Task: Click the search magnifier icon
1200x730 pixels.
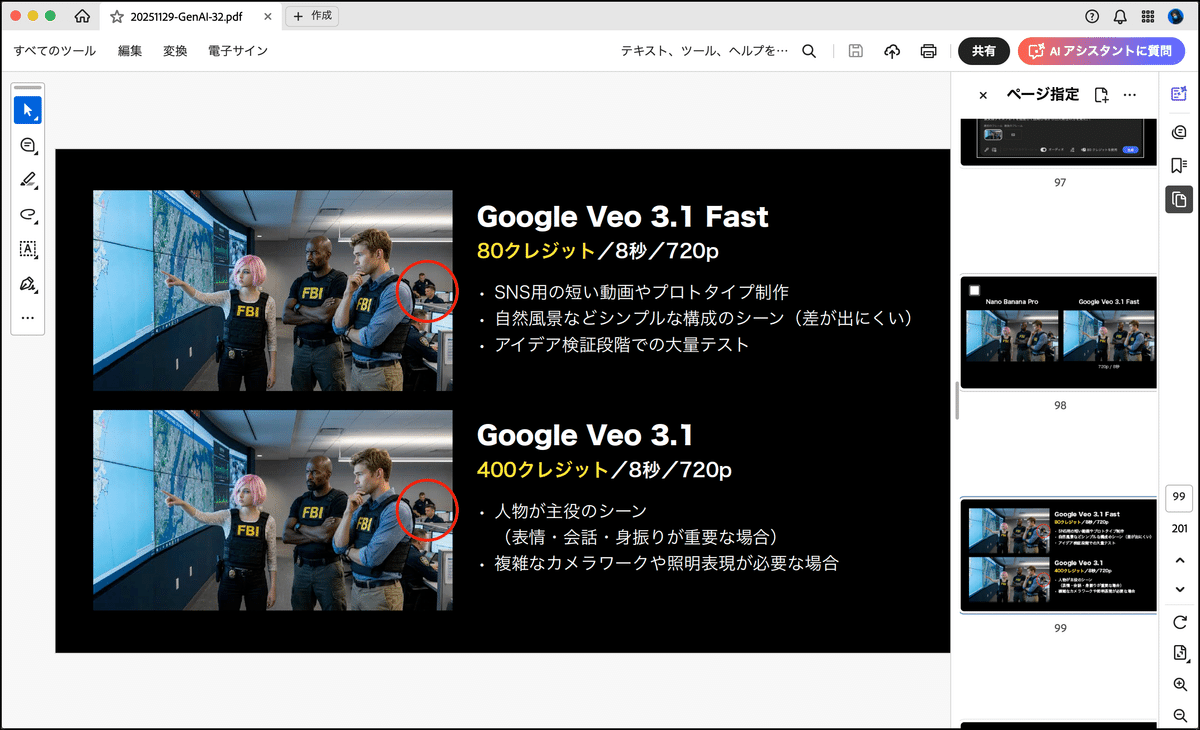Action: click(809, 51)
